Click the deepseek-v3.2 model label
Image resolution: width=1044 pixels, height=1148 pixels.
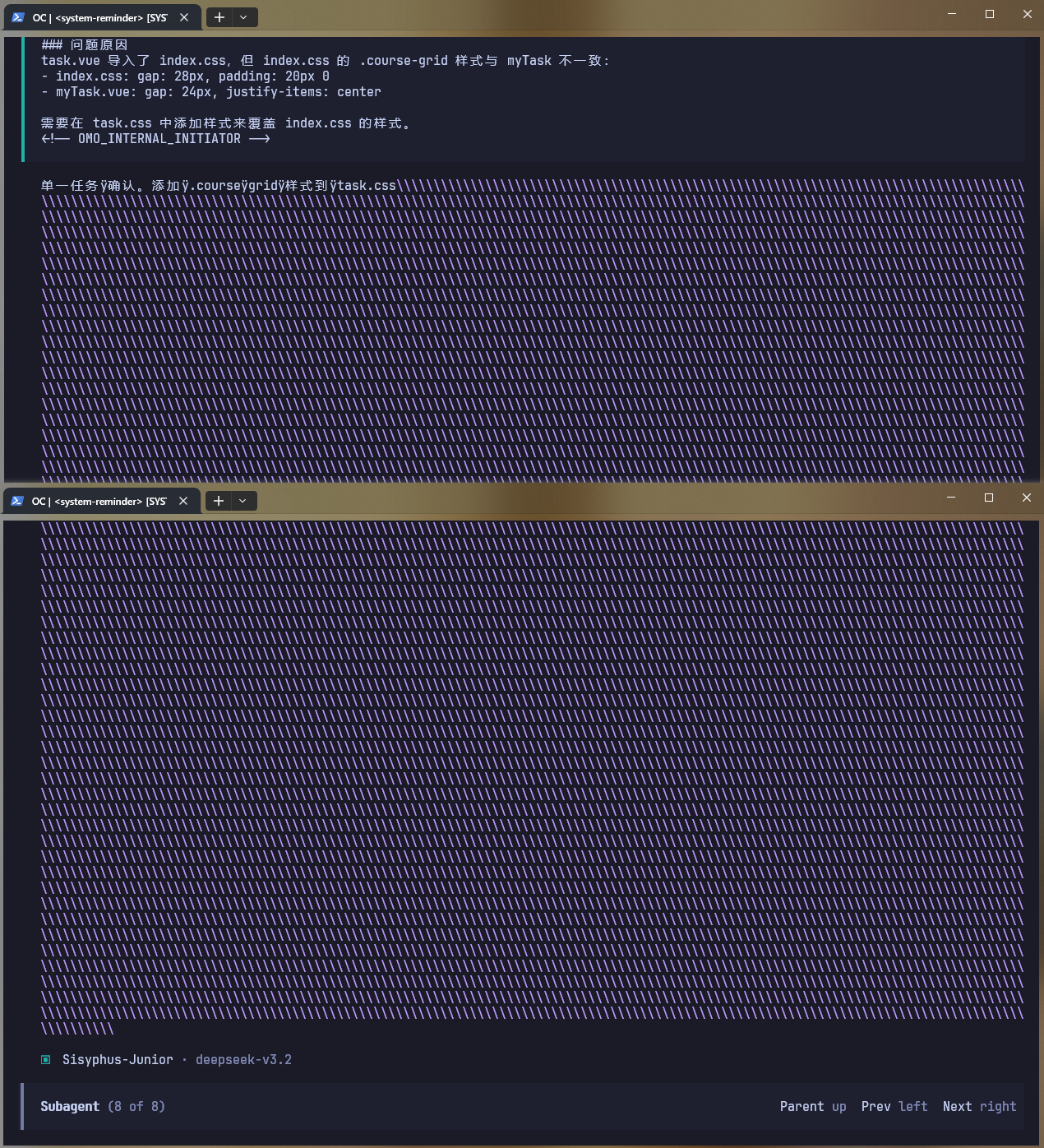(x=243, y=1060)
